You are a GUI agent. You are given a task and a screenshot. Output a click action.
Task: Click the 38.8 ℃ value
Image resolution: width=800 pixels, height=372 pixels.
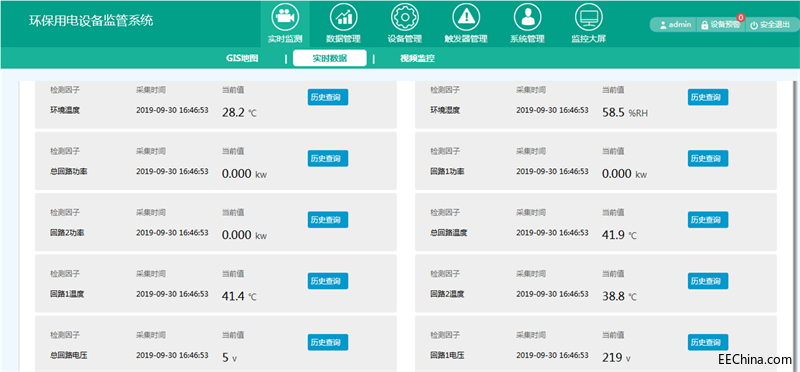(619, 296)
